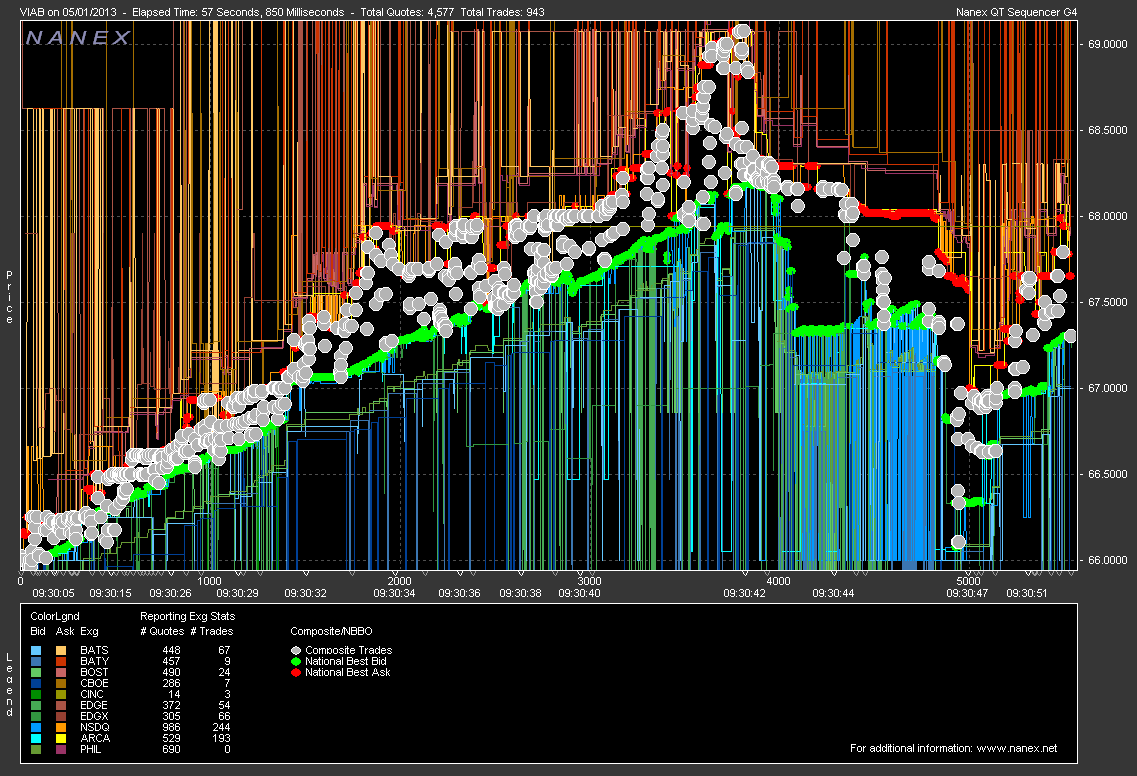Click the NSDQ quotes count 986
This screenshot has height=776, width=1137.
pyautogui.click(x=171, y=727)
